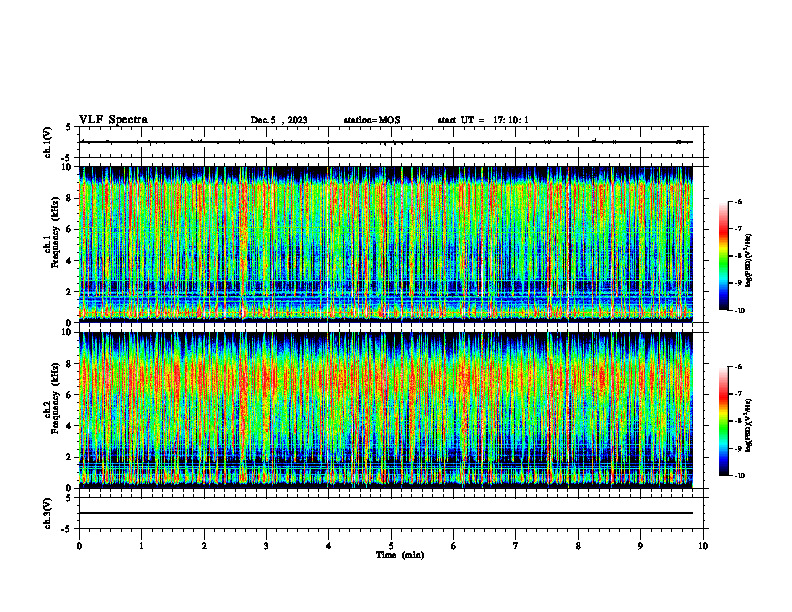The image size is (792, 612).
Task: Click the "station=MOS" header label
Action: point(372,120)
